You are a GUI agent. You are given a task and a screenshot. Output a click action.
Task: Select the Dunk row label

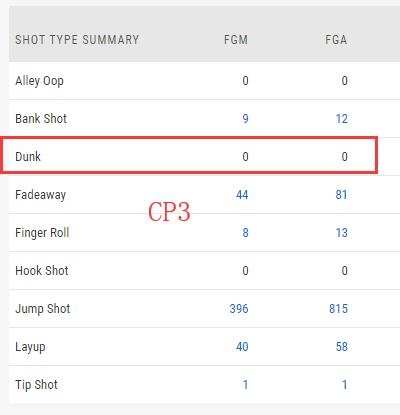click(x=28, y=157)
